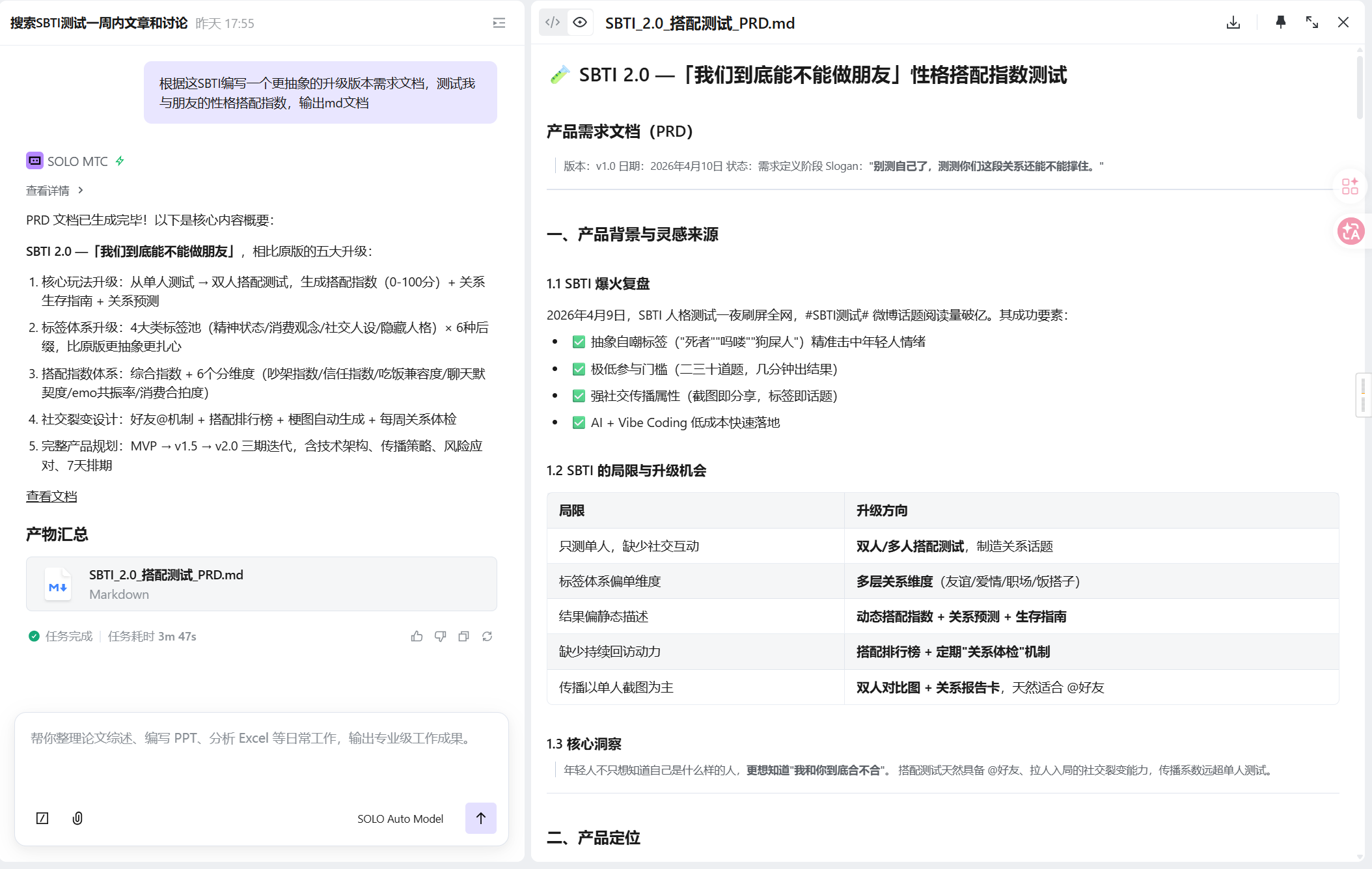Toggle the conversation list panel icon
The width and height of the screenshot is (1372, 869).
click(499, 23)
